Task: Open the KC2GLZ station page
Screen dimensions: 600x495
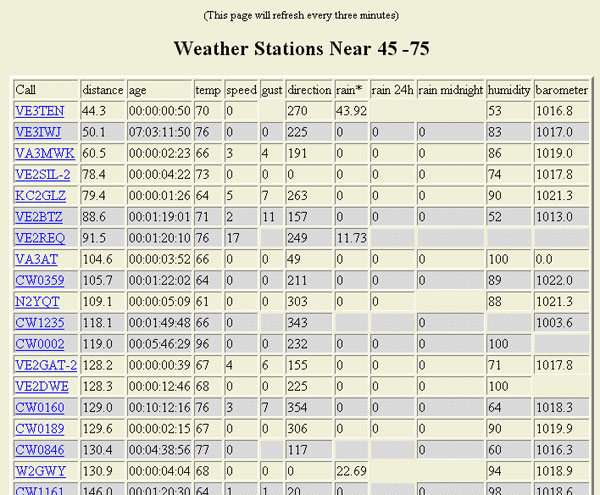Action: click(x=40, y=195)
